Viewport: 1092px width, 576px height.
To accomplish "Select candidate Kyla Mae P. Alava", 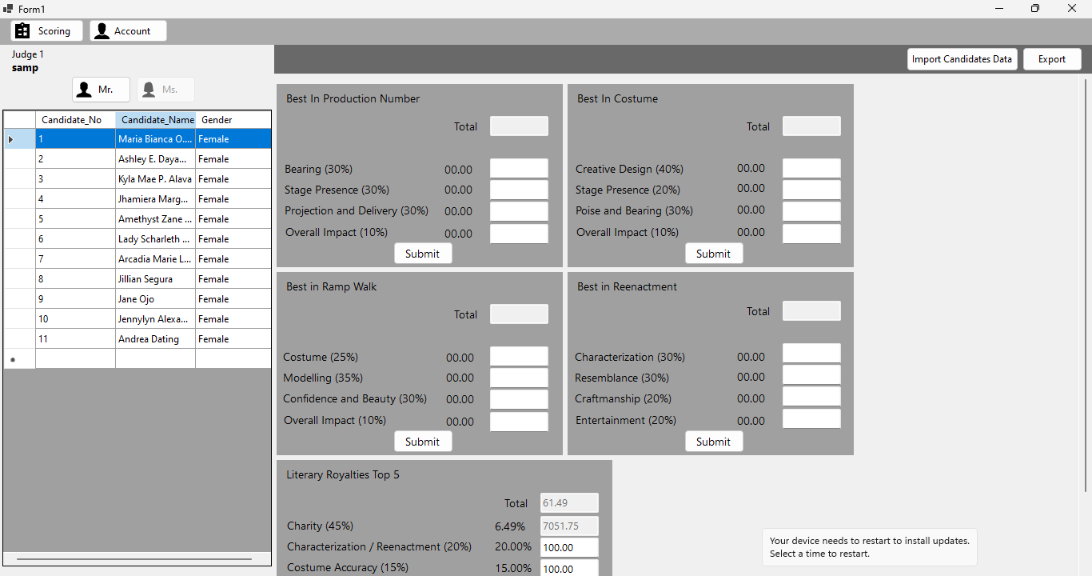I will tap(137, 179).
